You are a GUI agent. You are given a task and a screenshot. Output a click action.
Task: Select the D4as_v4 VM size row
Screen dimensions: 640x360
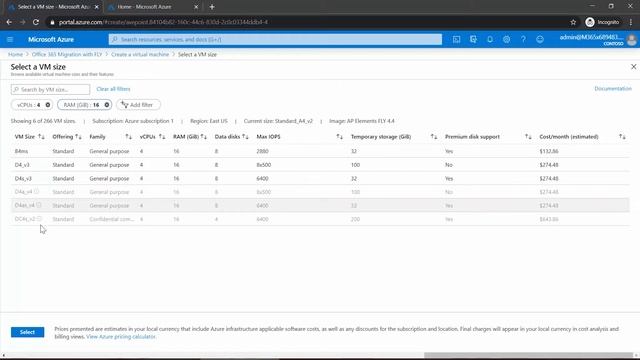[320, 205]
